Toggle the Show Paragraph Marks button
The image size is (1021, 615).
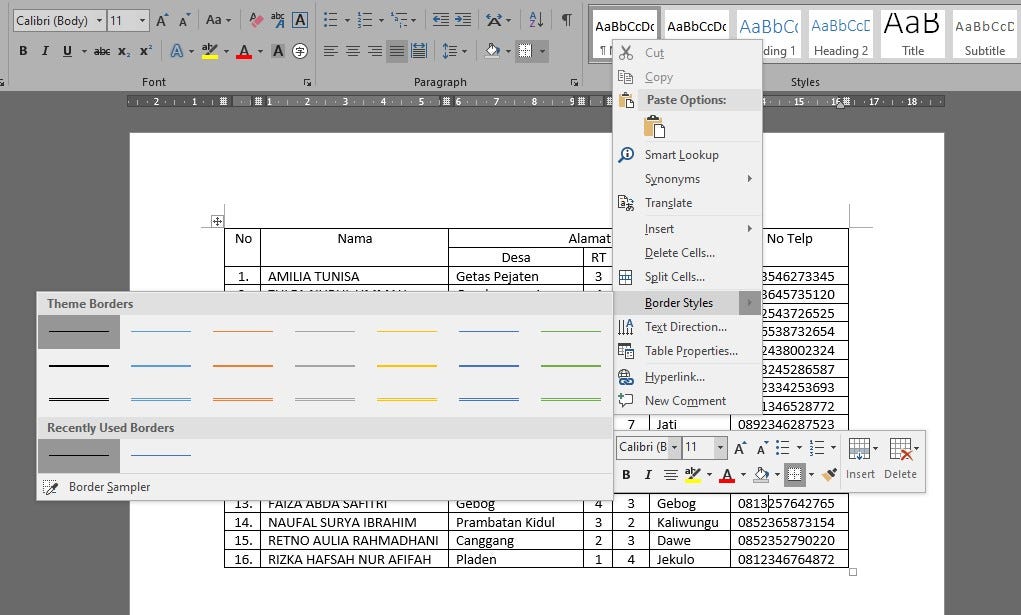(568, 19)
